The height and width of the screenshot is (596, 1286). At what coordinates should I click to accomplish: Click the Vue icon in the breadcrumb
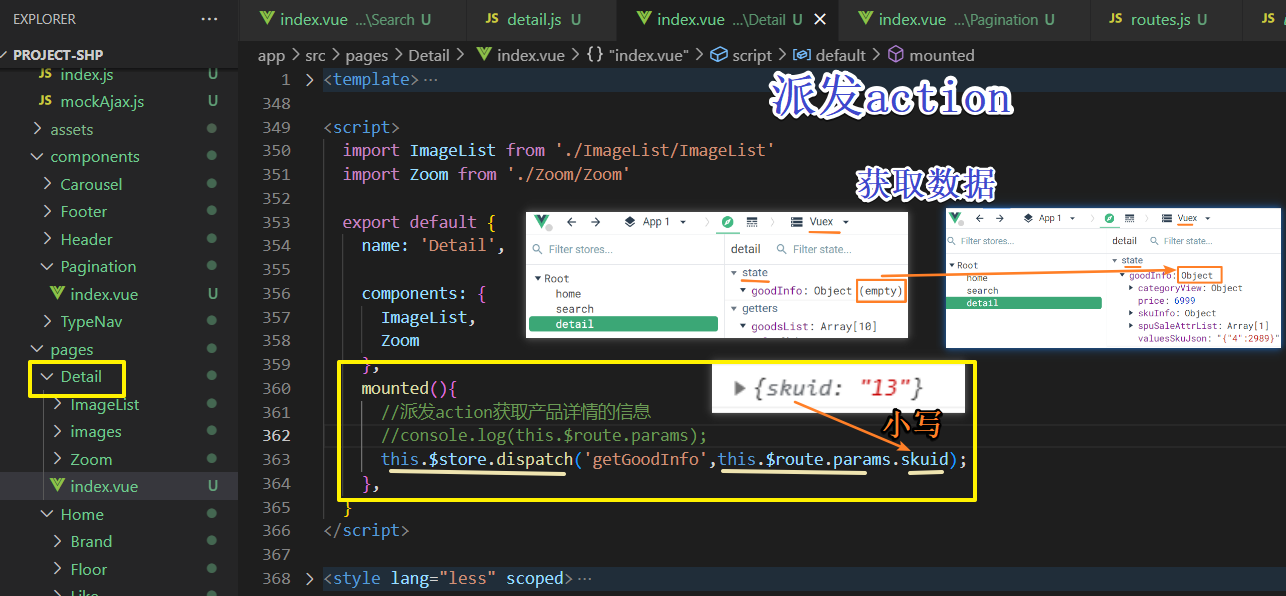coord(484,56)
